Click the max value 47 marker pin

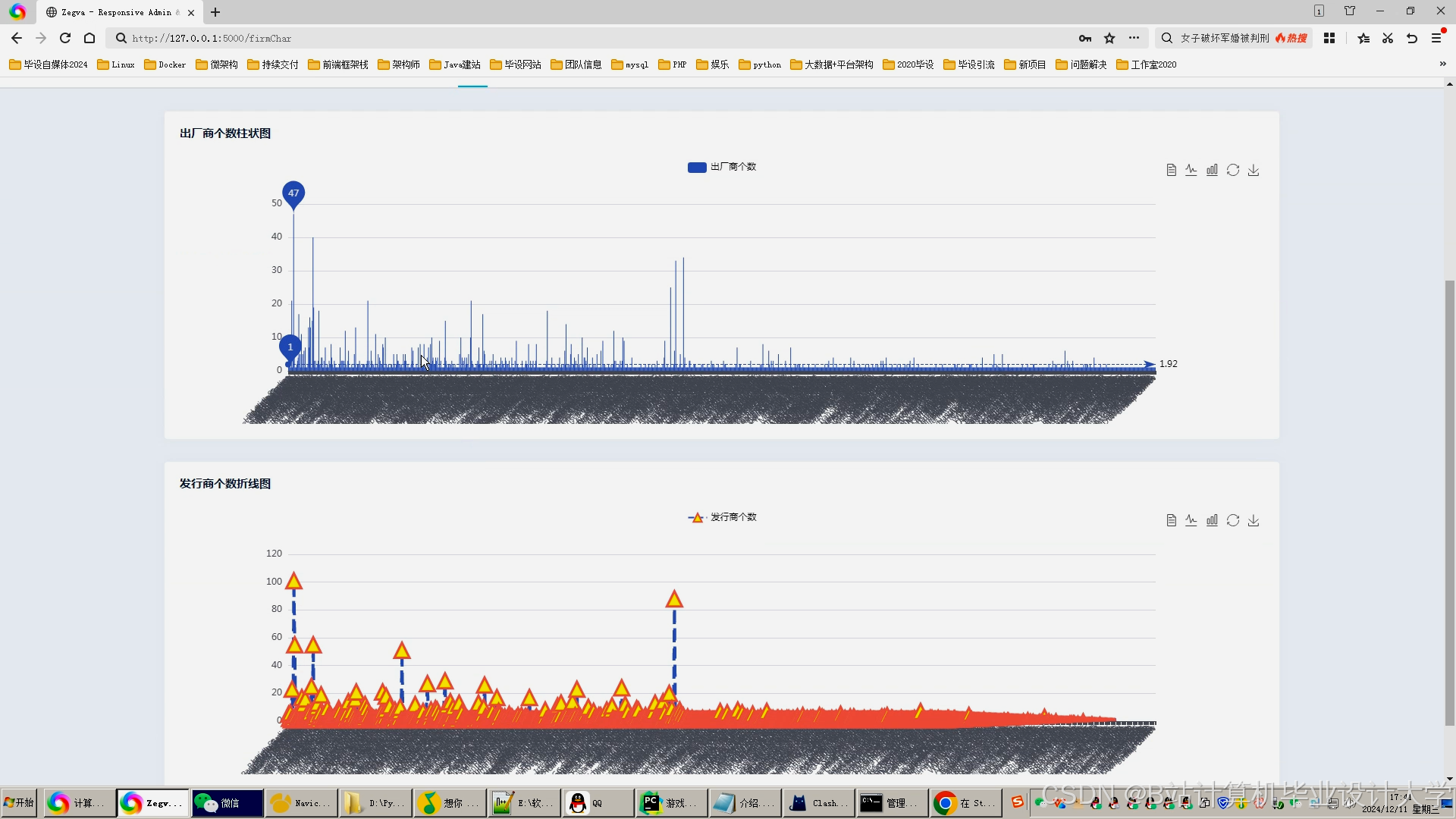[x=293, y=193]
